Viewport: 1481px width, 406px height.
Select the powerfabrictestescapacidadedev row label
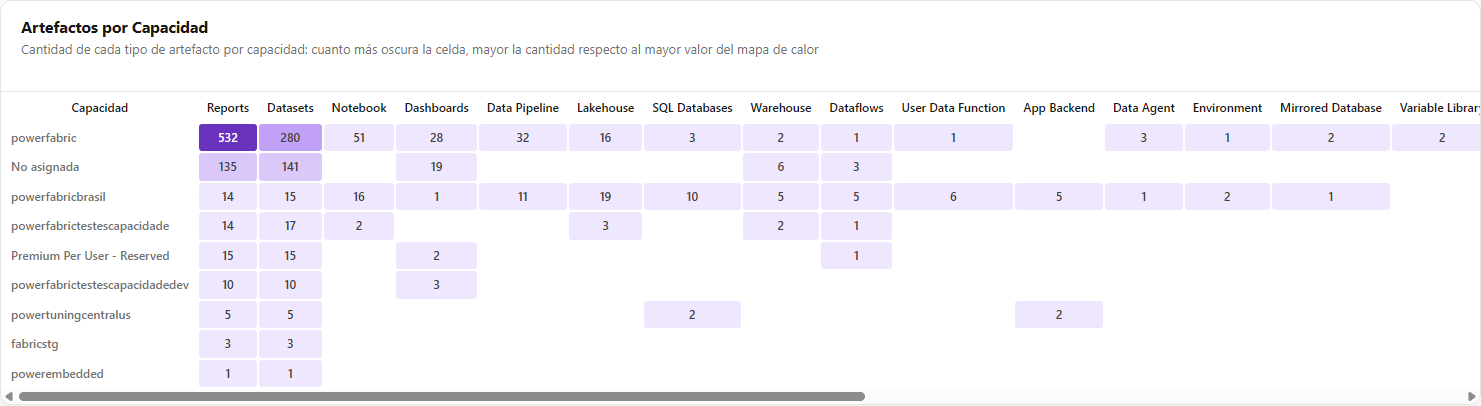pos(100,285)
